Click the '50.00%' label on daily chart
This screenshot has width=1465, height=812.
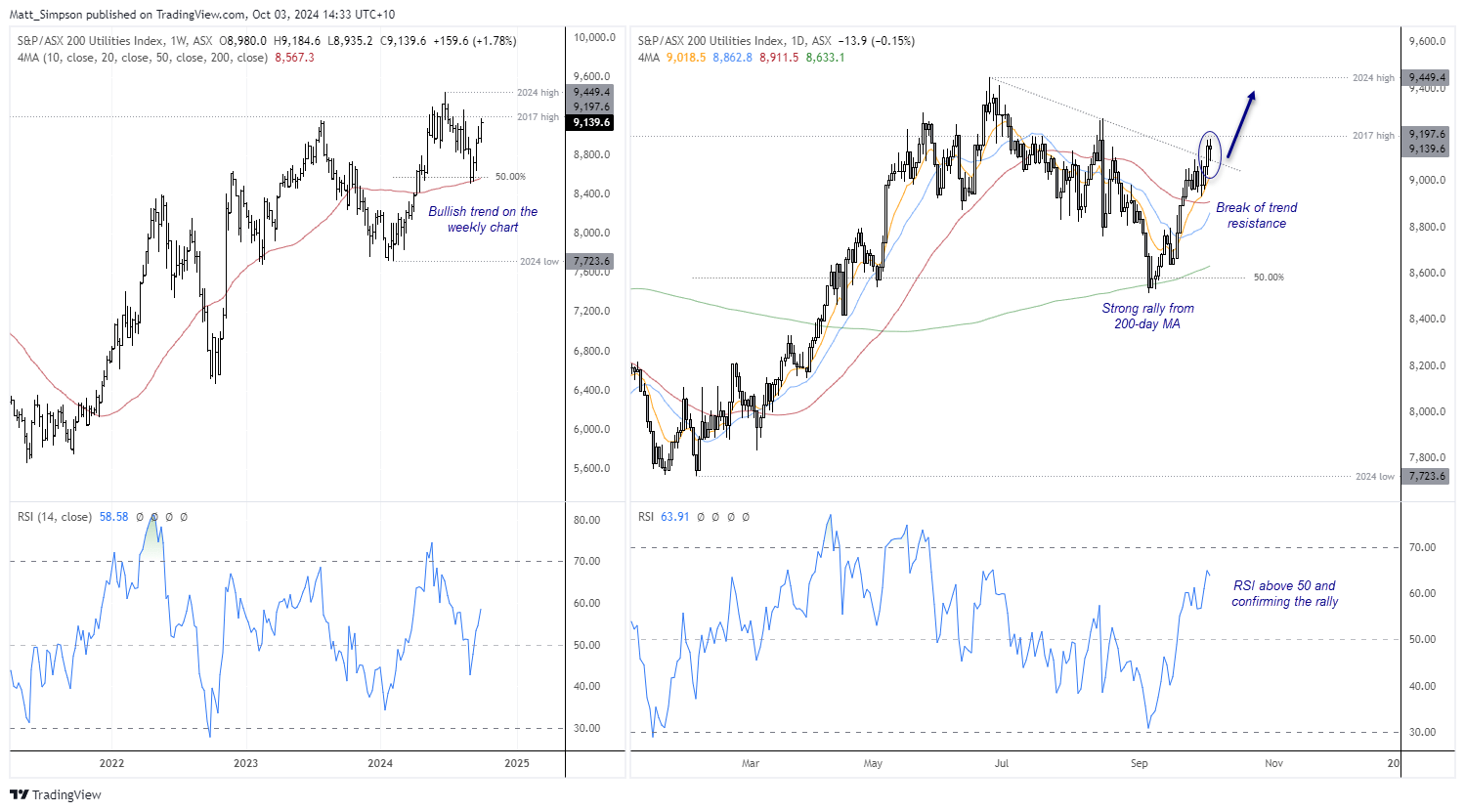(x=1269, y=278)
